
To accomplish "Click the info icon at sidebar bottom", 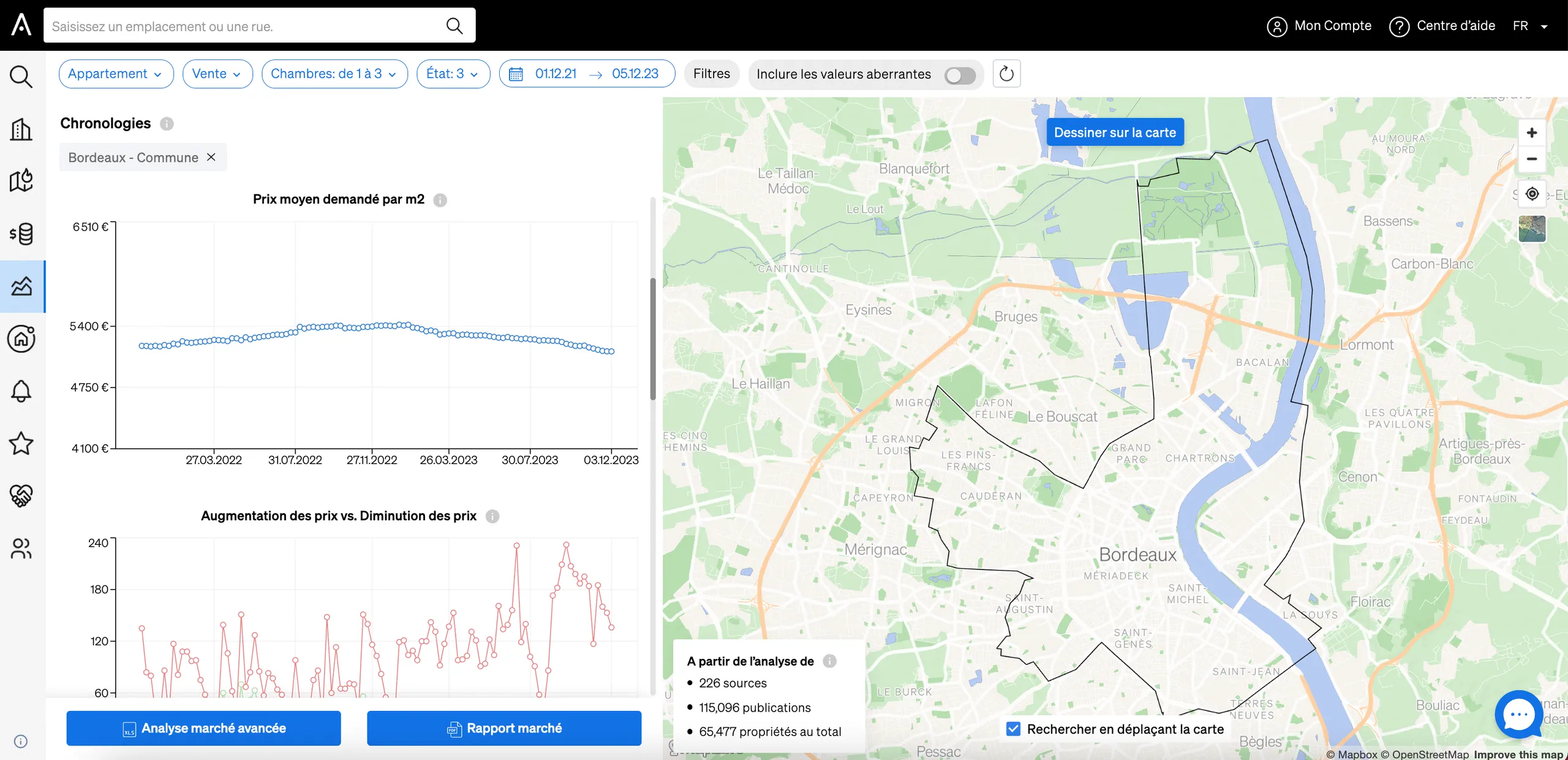I will tap(21, 742).
